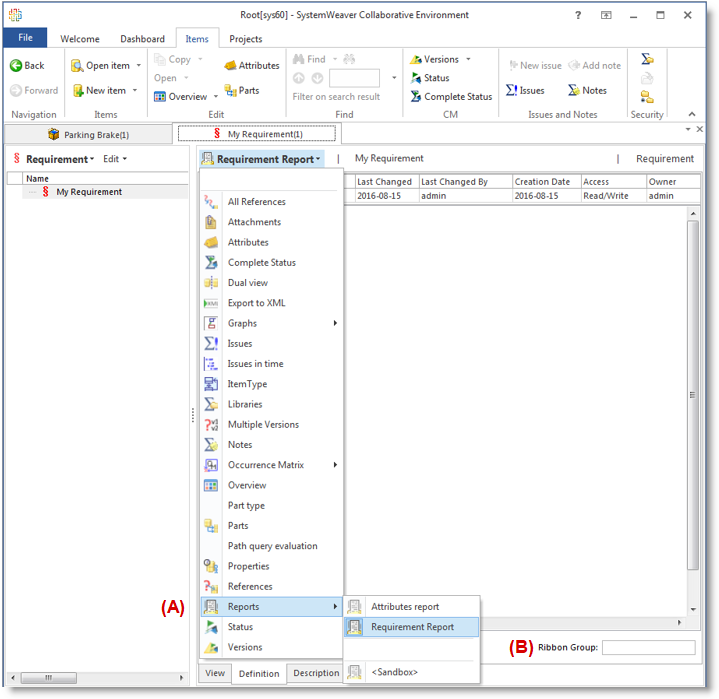Click the Name column header in tree
Viewport: 719px width, 699px height.
point(105,178)
